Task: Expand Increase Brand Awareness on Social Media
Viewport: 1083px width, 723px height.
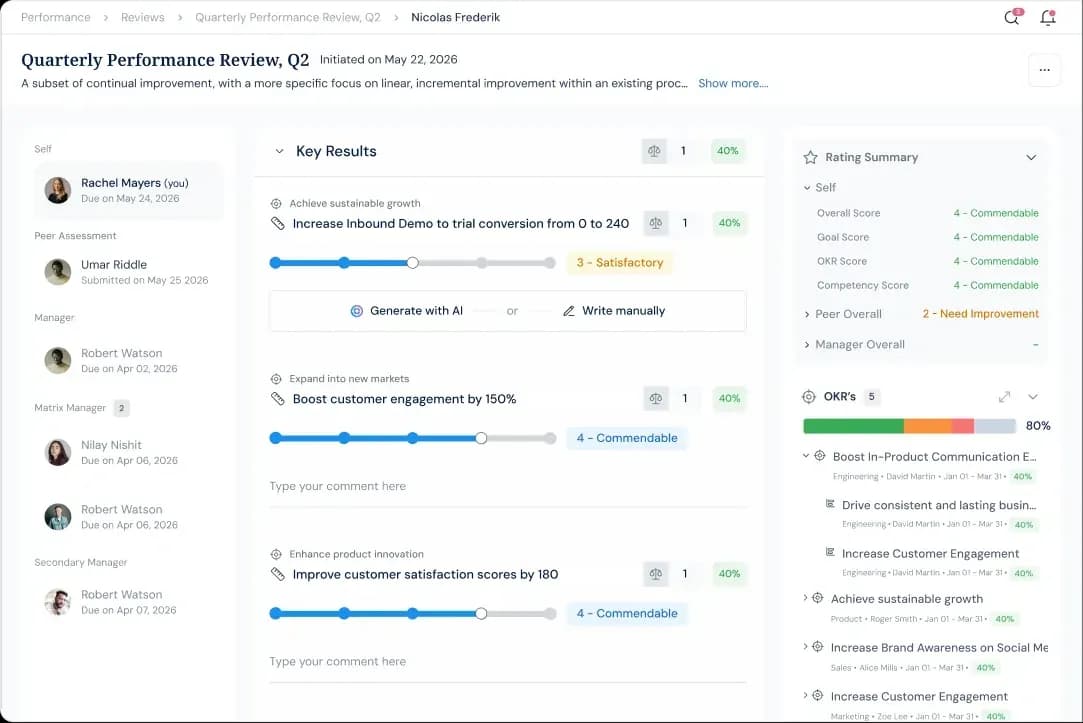Action: tap(805, 646)
